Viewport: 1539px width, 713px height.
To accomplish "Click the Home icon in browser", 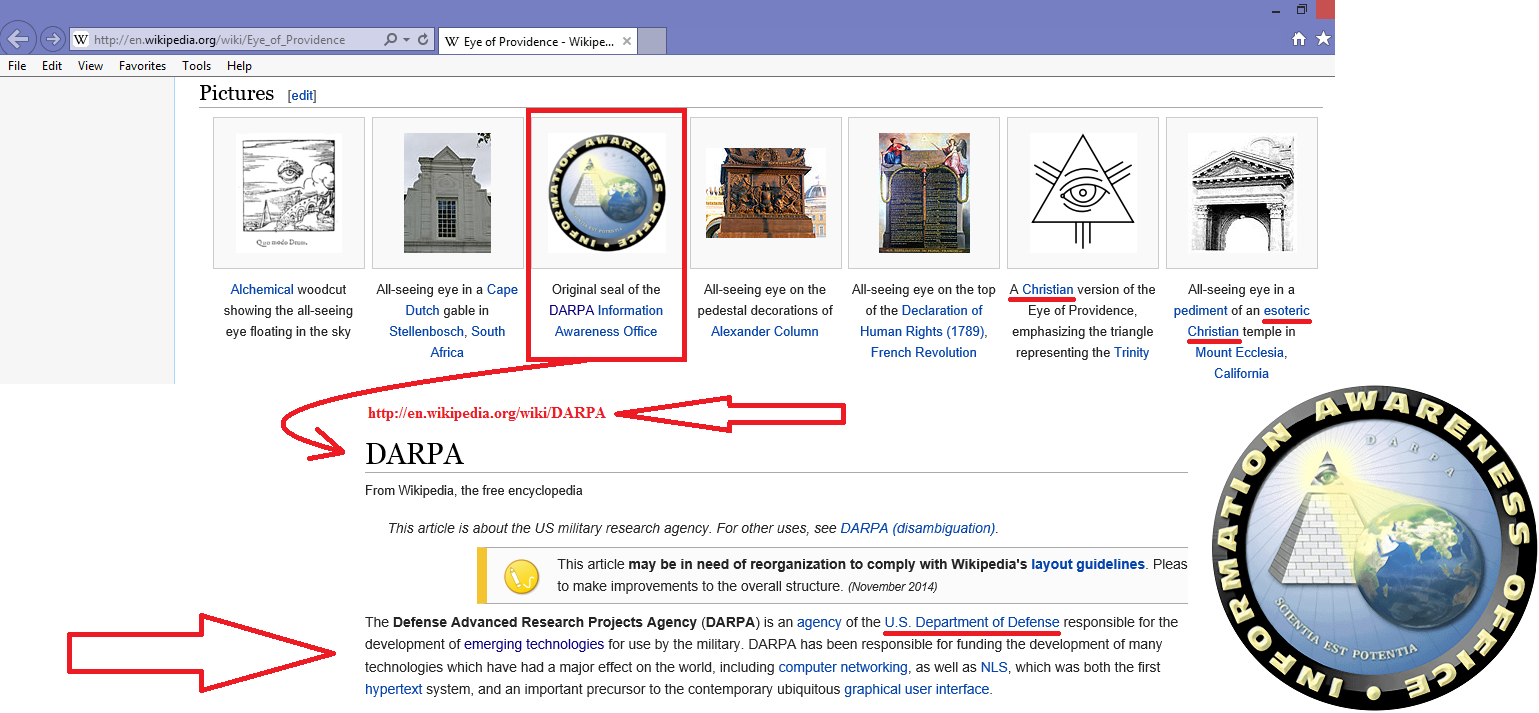I will tap(1298, 39).
